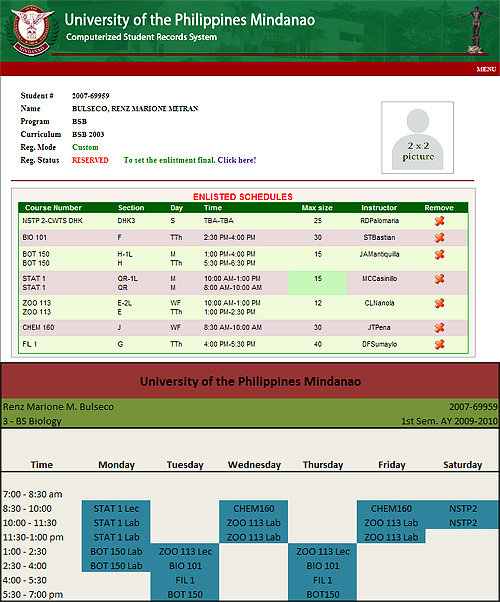Viewport: 500px width, 602px height.
Task: Click the top NSTP2 block at 8:30 on Saturday
Action: click(463, 508)
